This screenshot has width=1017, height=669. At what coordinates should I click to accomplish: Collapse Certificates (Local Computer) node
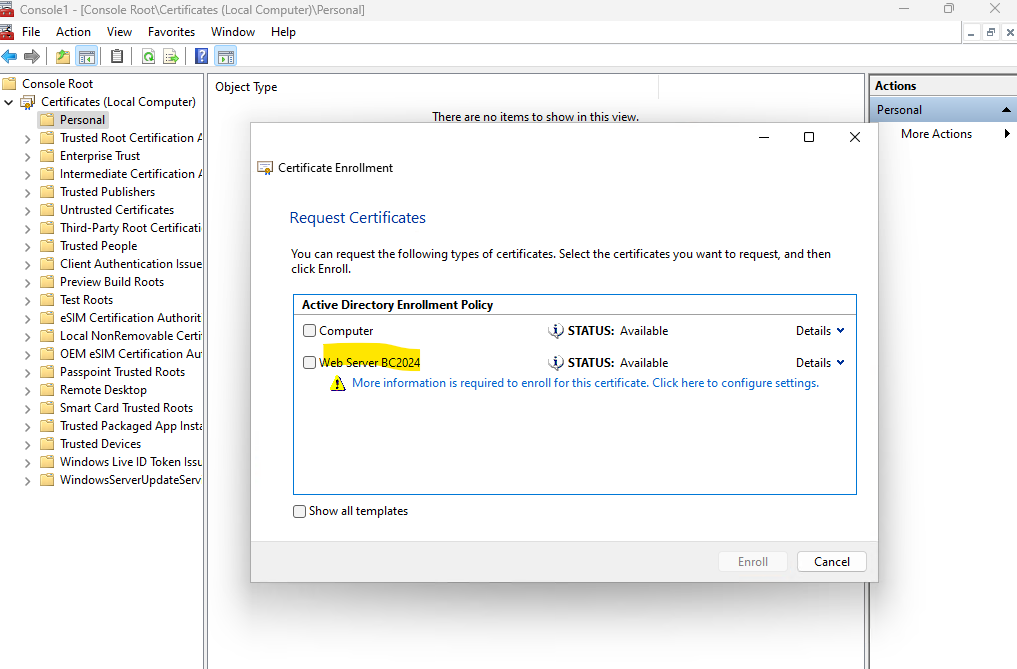tap(8, 103)
